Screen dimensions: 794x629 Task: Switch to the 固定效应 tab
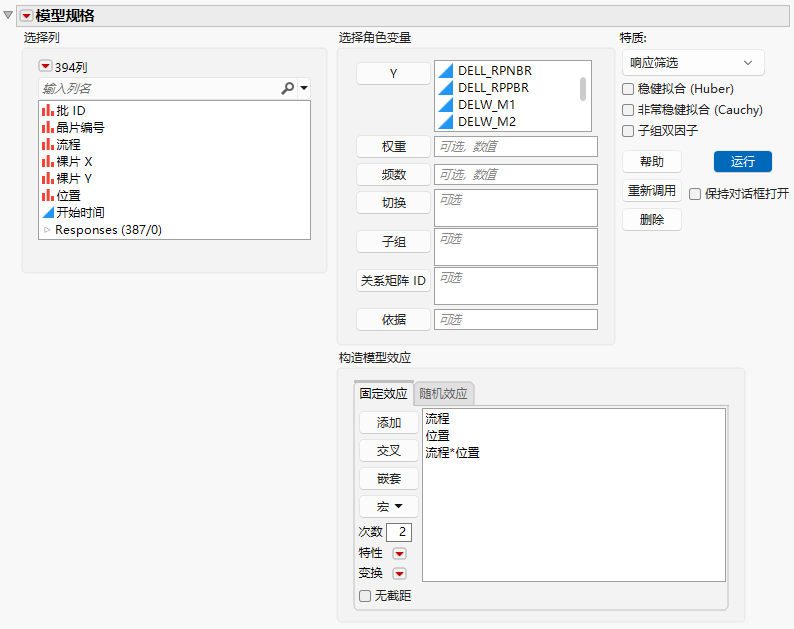(383, 394)
